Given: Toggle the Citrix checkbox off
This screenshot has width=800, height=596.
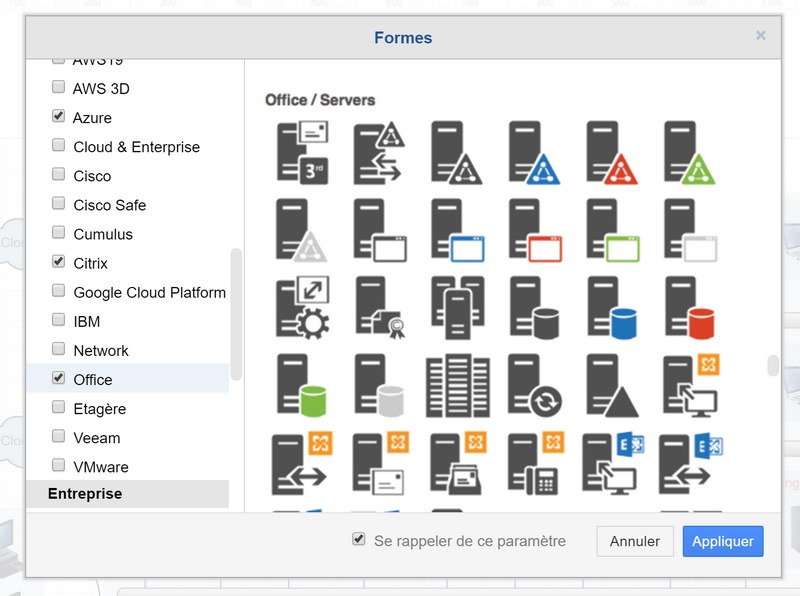Looking at the screenshot, I should coord(58,262).
